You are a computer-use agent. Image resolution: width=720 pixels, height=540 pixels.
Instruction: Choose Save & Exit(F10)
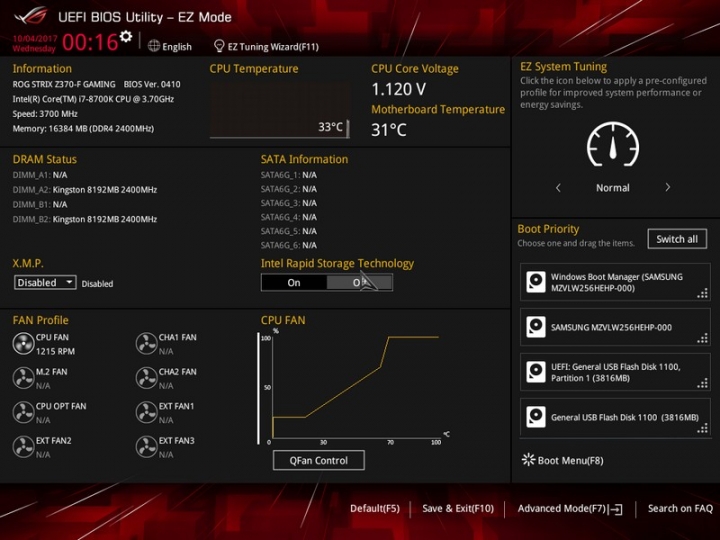[458, 508]
